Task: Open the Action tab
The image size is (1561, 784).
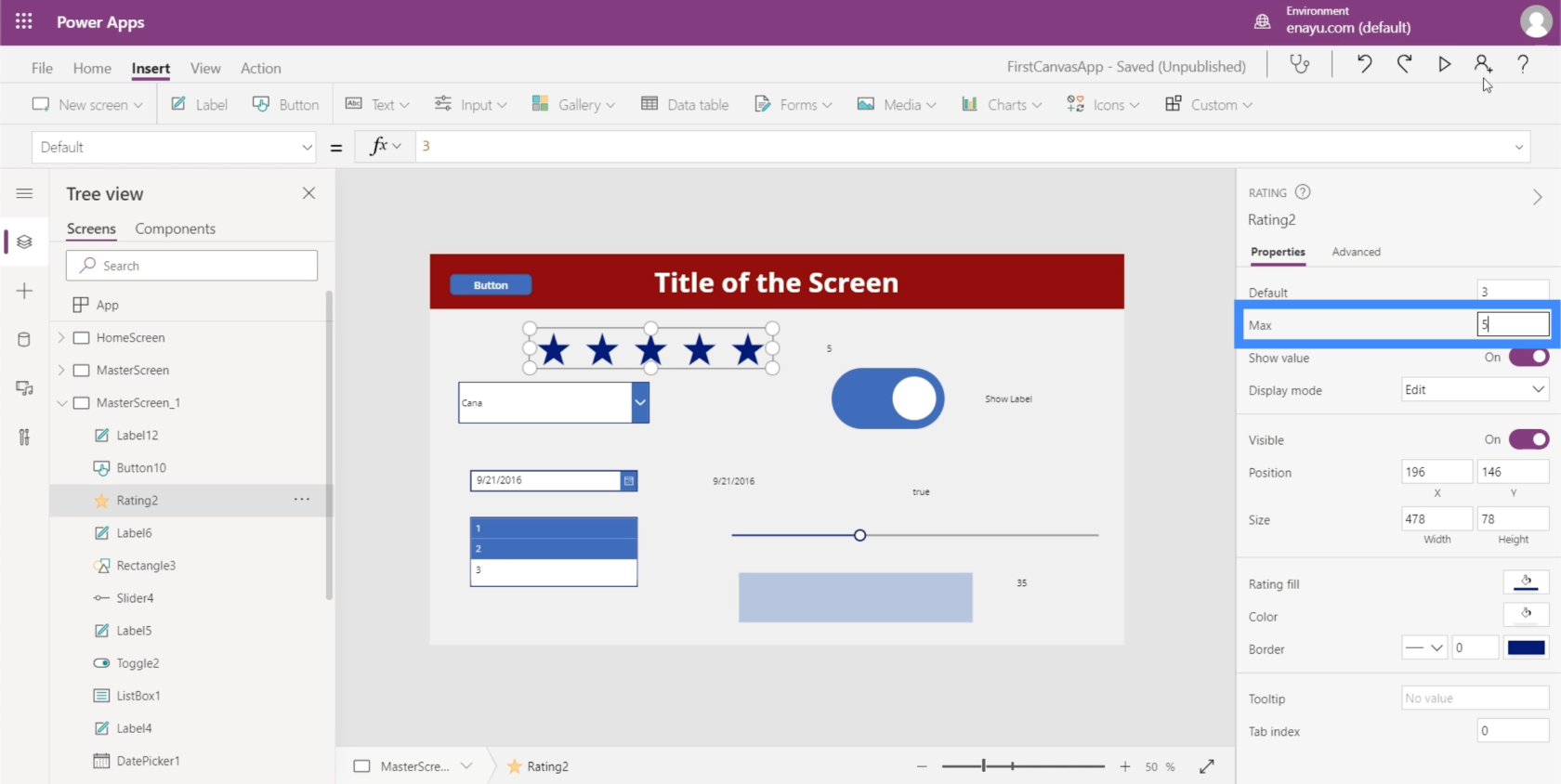Action: coord(261,68)
